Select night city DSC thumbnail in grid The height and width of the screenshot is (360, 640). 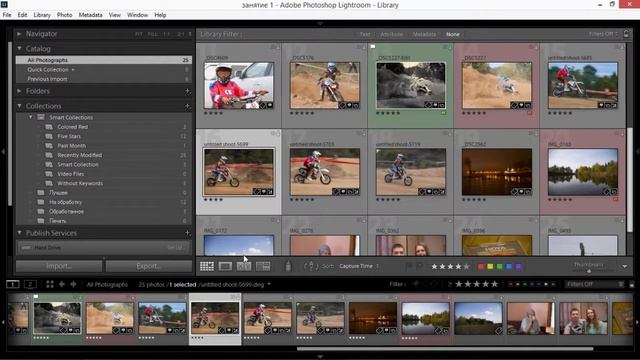tap(497, 172)
